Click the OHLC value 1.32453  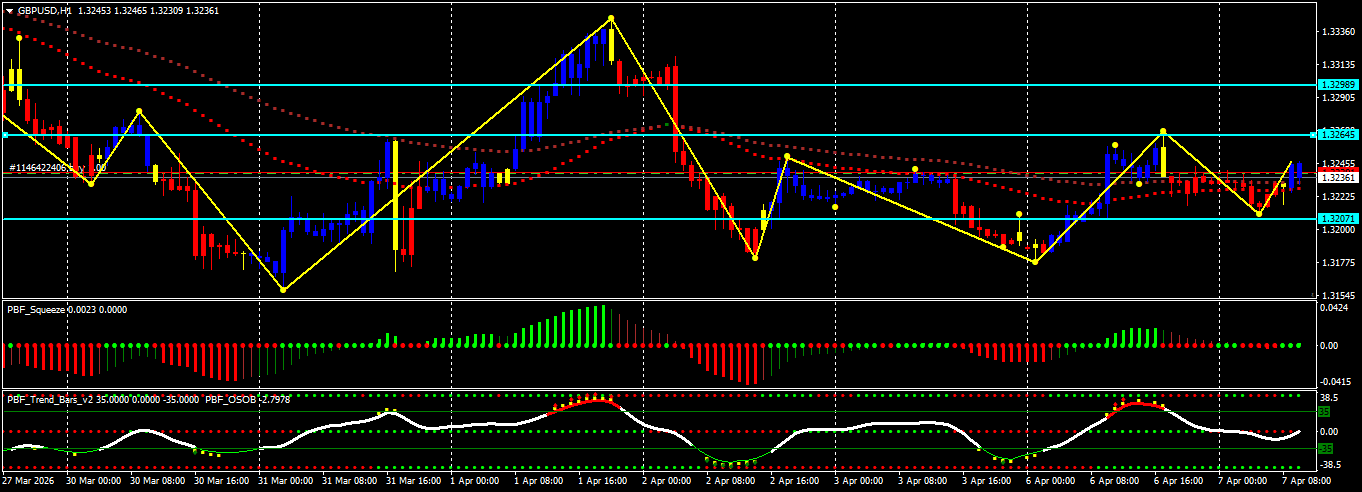[95, 10]
